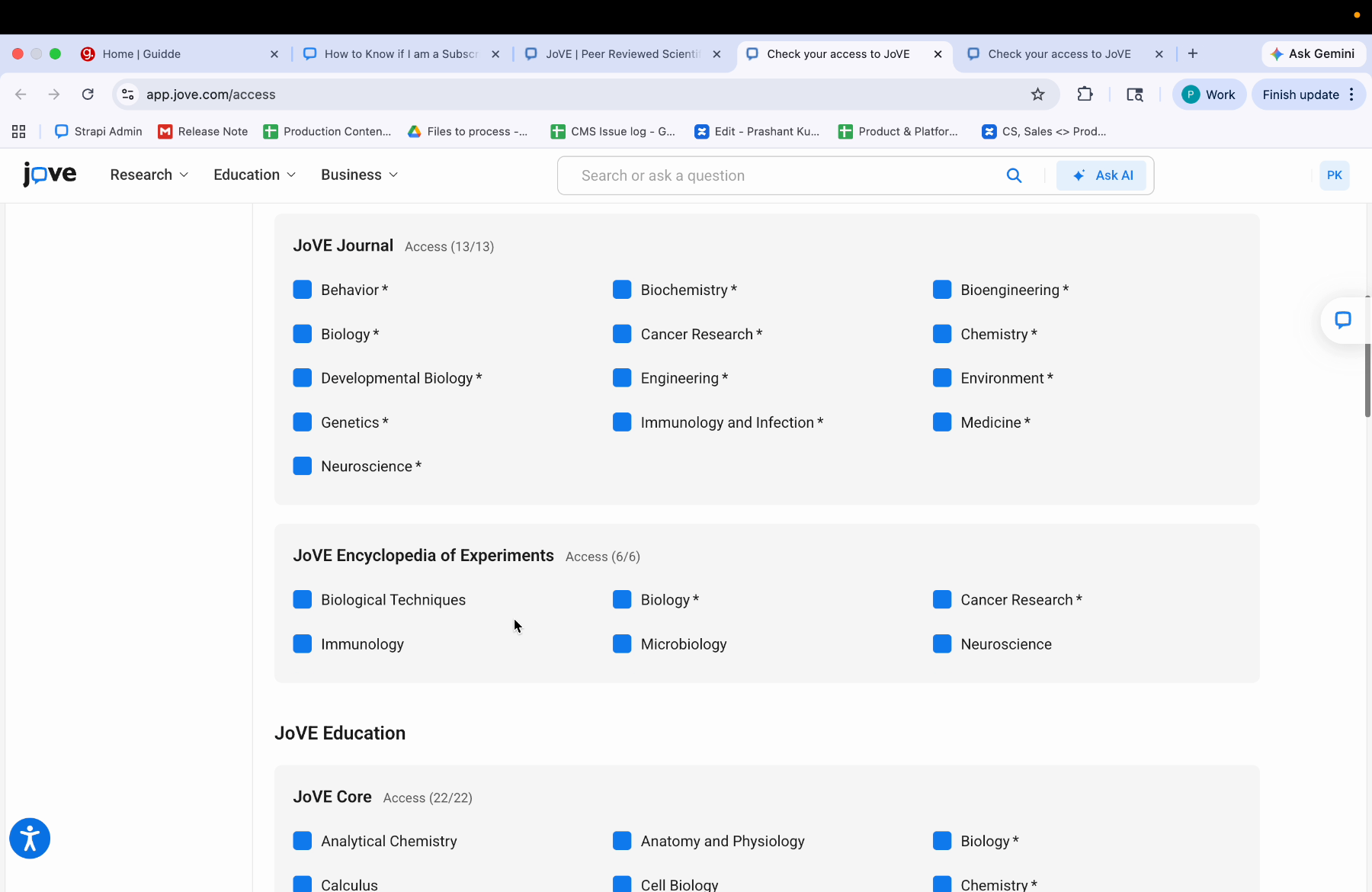The image size is (1372, 892).
Task: Open the Edit - Prashant Ku bookmark
Action: pos(757,132)
